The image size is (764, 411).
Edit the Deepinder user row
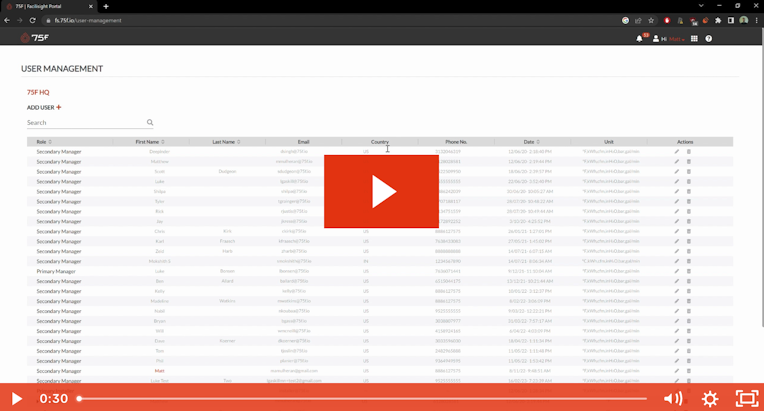677,151
